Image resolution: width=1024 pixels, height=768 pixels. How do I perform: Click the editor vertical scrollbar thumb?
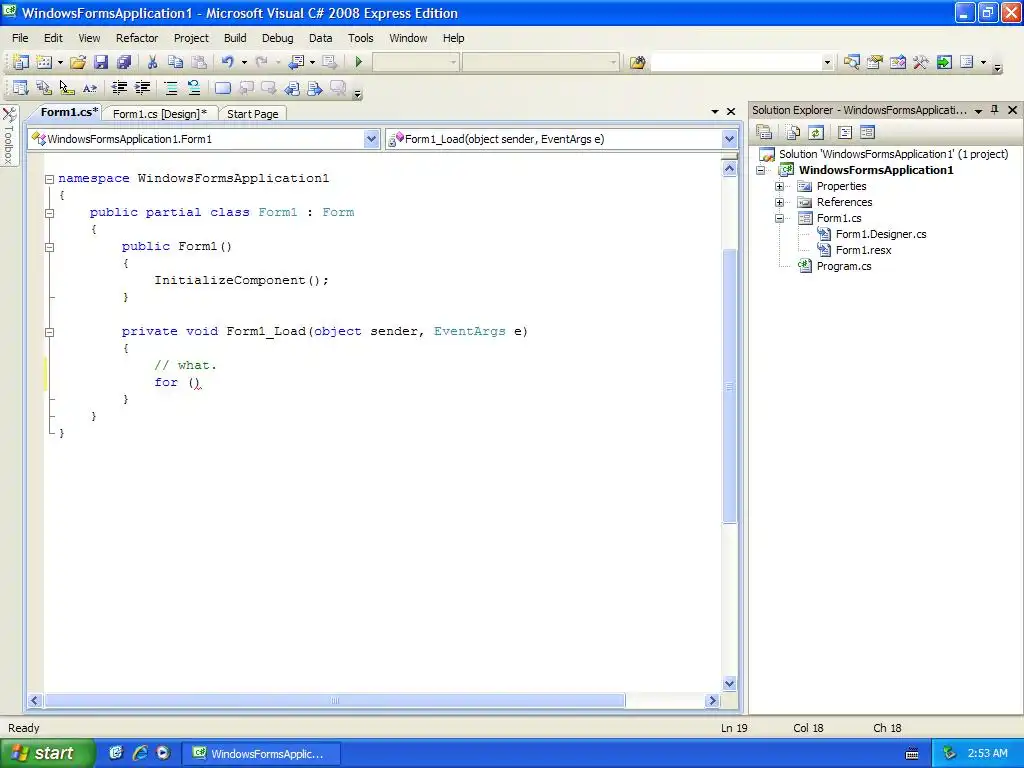[x=729, y=385]
